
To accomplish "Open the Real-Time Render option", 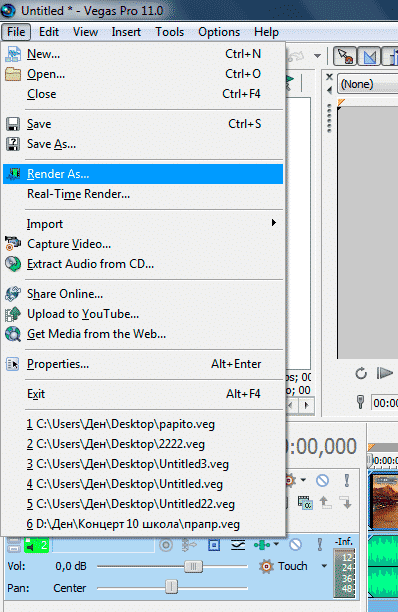I will coord(143,194).
